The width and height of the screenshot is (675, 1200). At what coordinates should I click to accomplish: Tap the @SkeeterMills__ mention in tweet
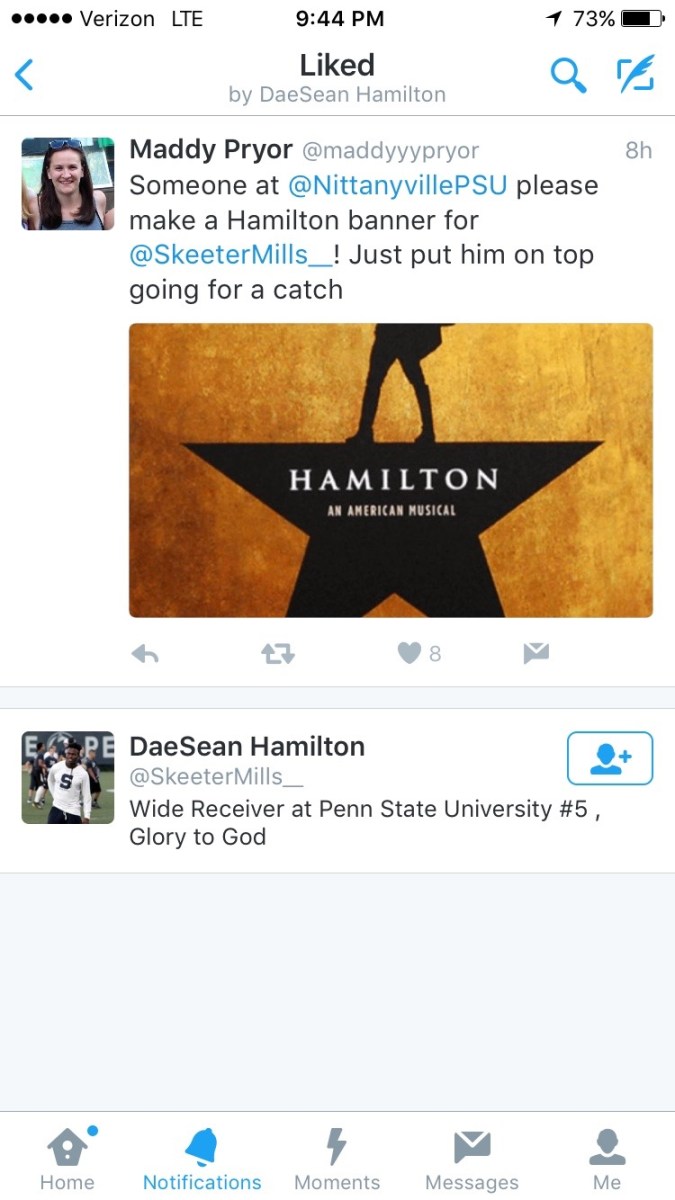[230, 255]
